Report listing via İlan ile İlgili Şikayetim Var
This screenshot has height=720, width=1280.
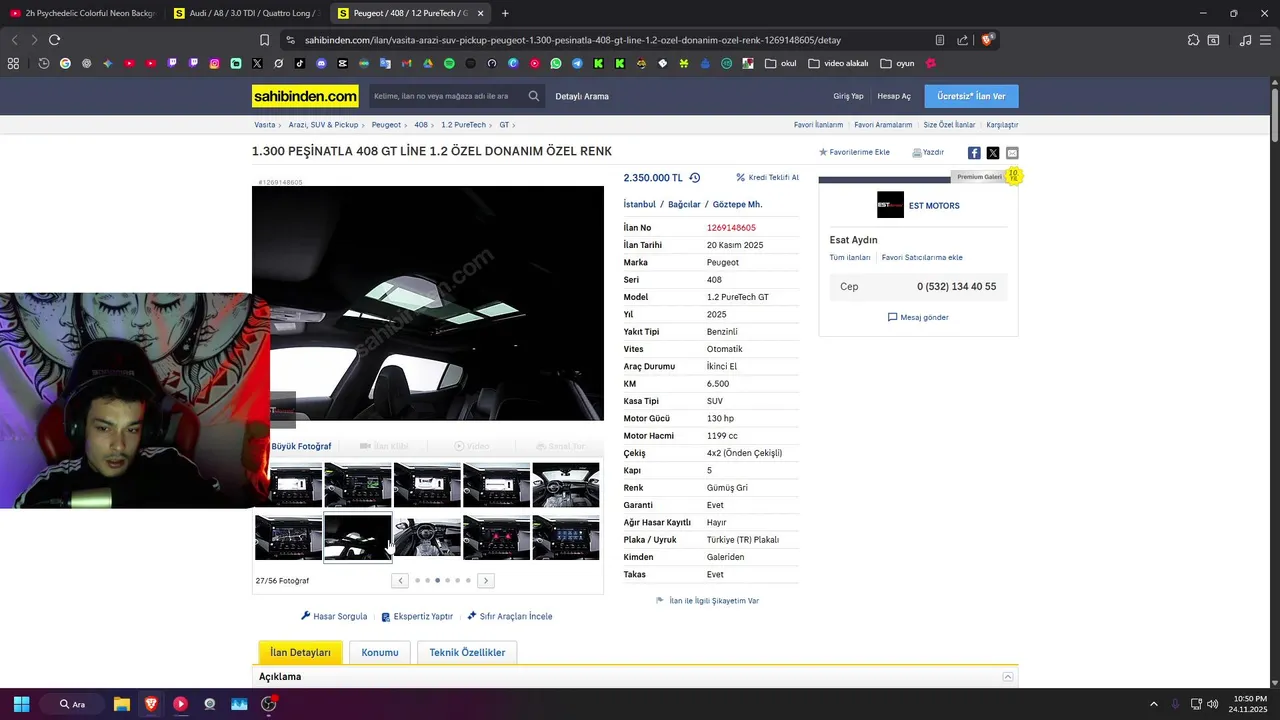[x=707, y=601]
